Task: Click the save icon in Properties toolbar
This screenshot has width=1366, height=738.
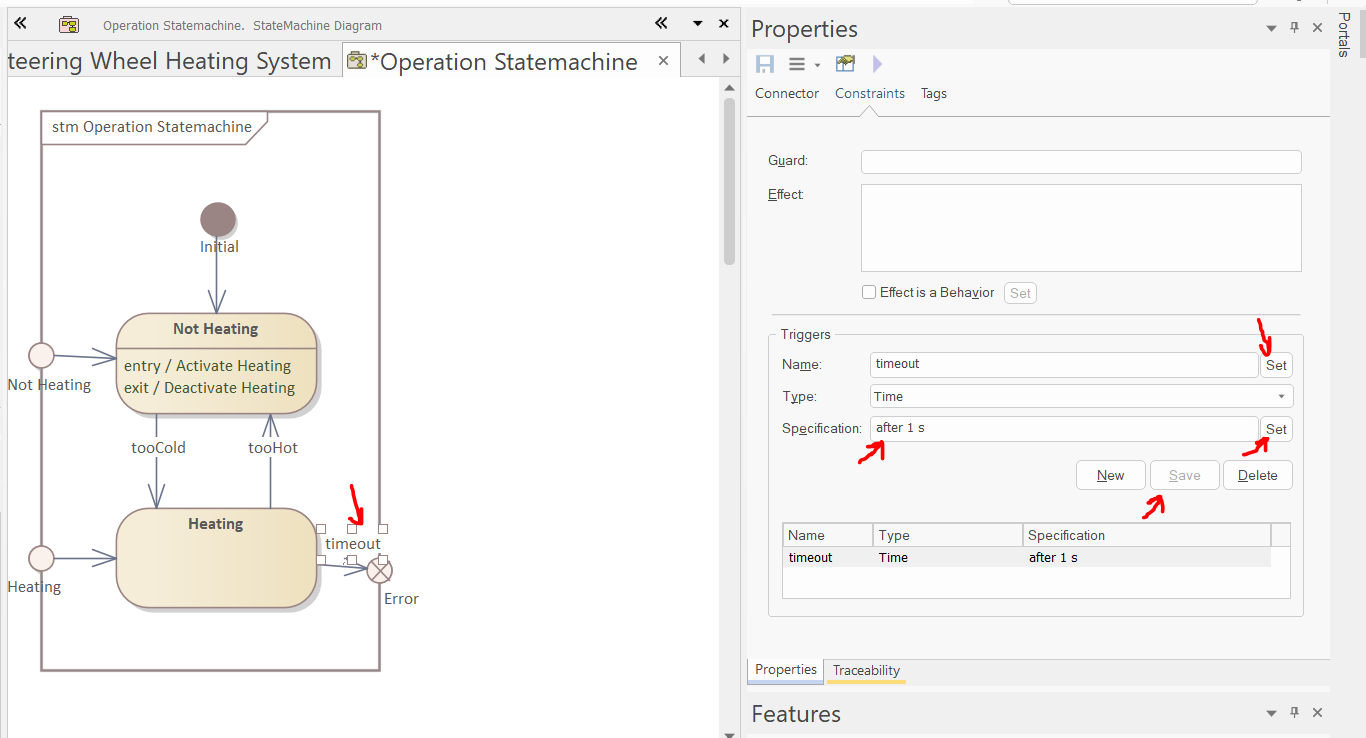Action: click(x=765, y=64)
